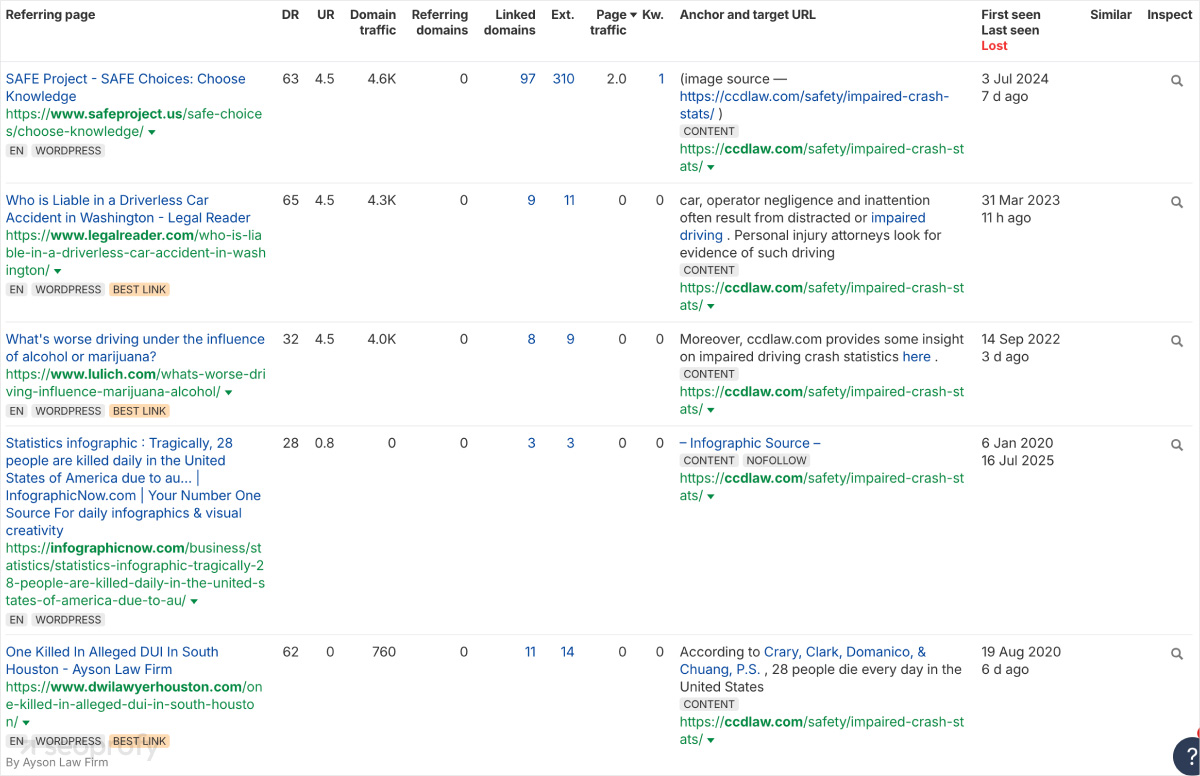
Task: Open target URL dropdown in lulich row
Action: (711, 410)
